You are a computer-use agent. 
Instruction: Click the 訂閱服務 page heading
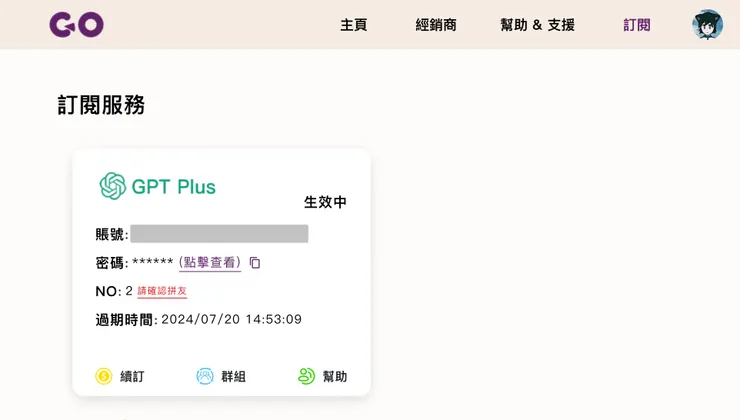pyautogui.click(x=101, y=105)
